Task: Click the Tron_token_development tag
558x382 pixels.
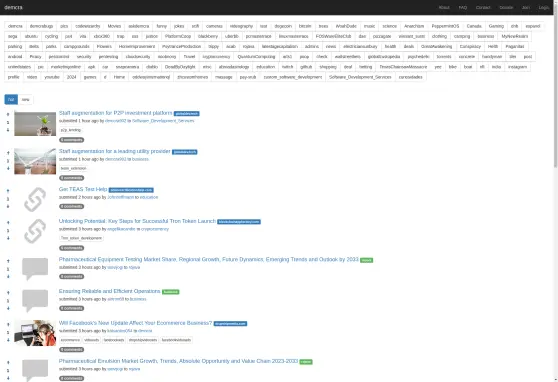Action: [x=81, y=238]
